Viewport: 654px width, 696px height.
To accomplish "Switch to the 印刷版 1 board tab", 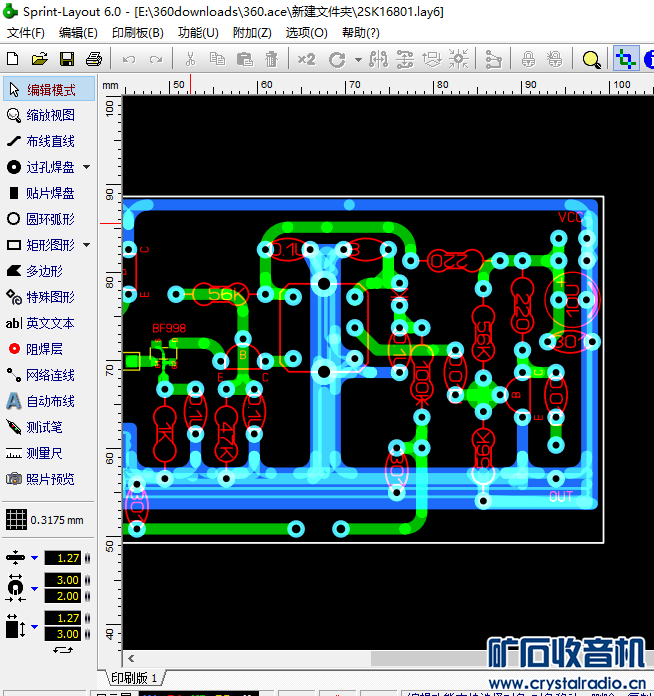I will (x=135, y=678).
